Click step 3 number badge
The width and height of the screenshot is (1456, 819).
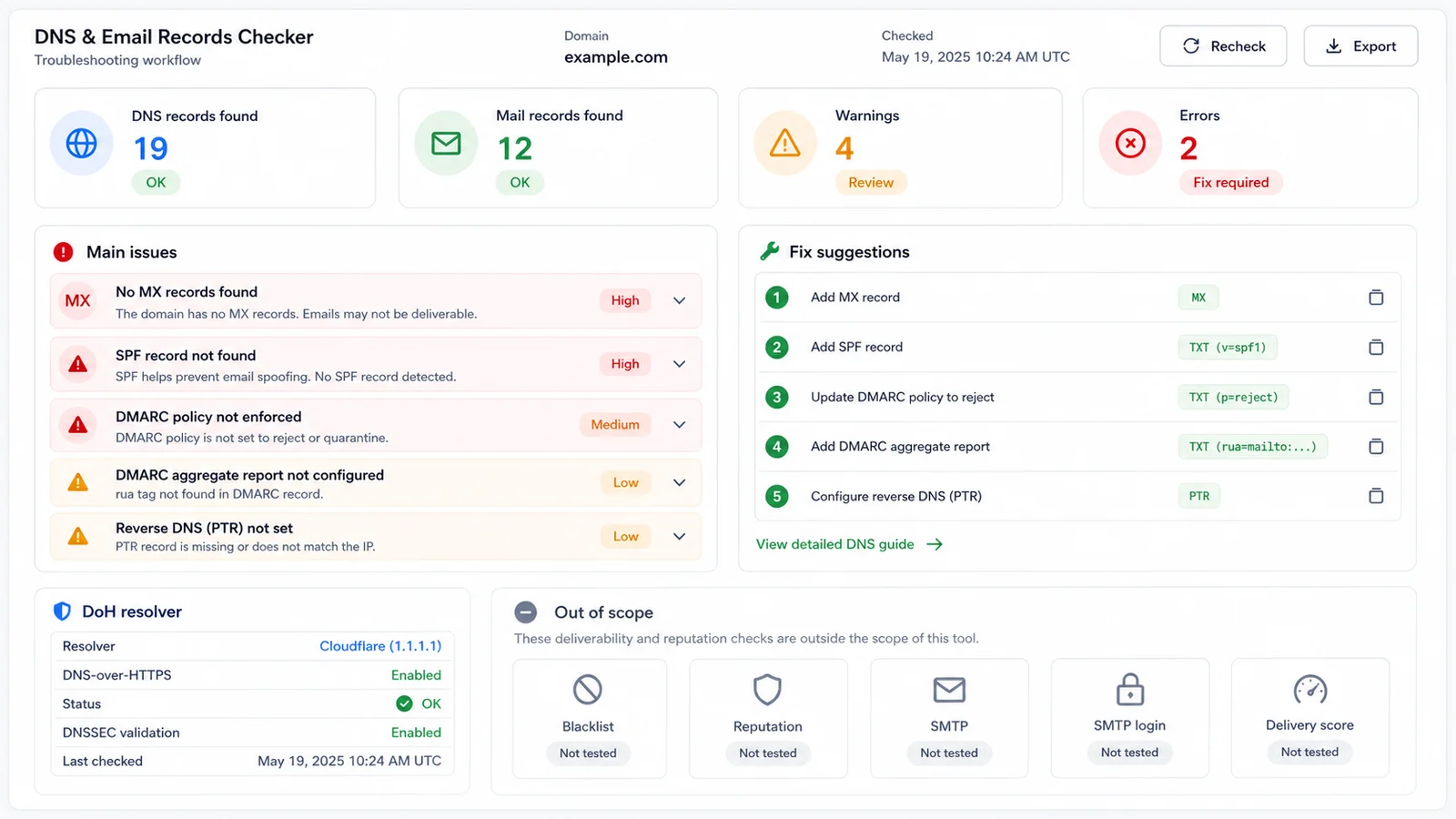(x=776, y=397)
